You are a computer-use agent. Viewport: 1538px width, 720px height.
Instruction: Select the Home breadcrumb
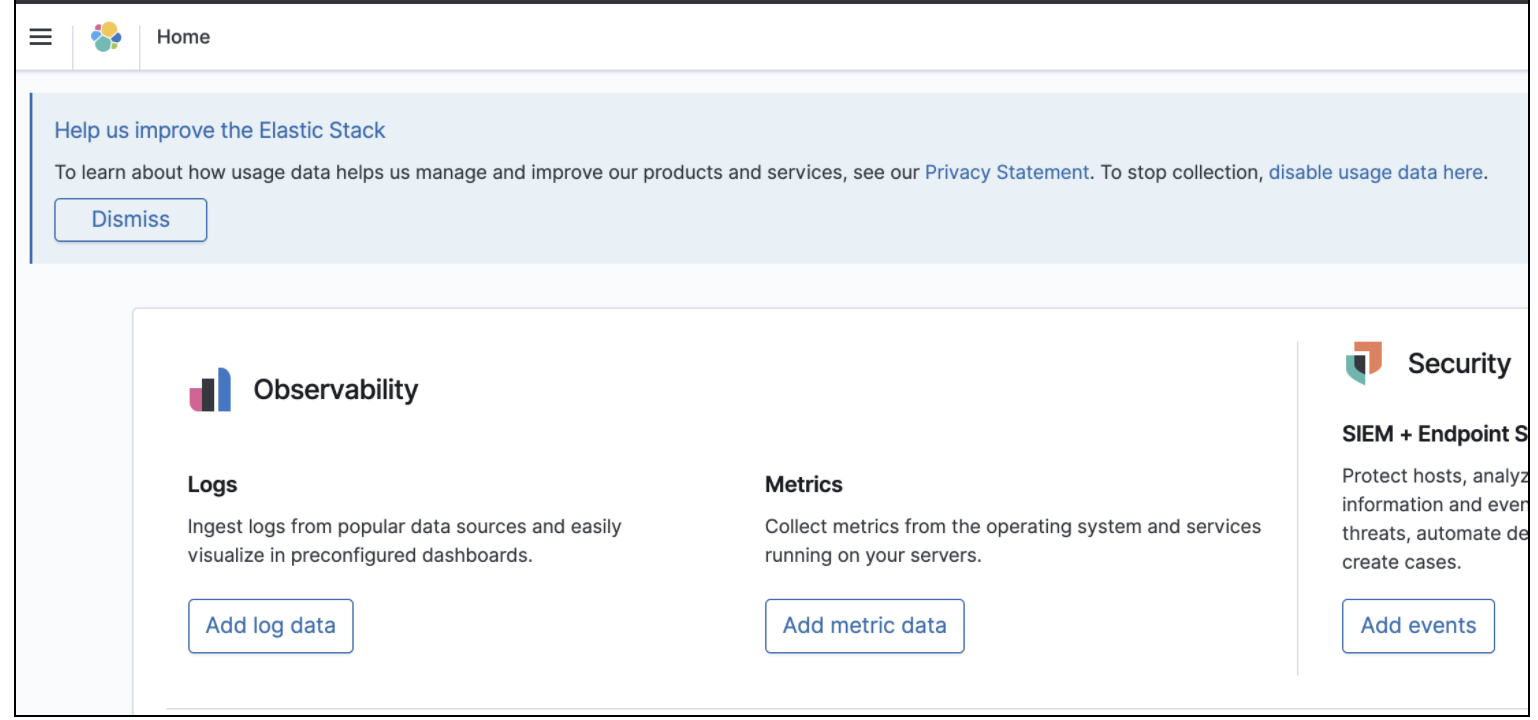coord(183,37)
